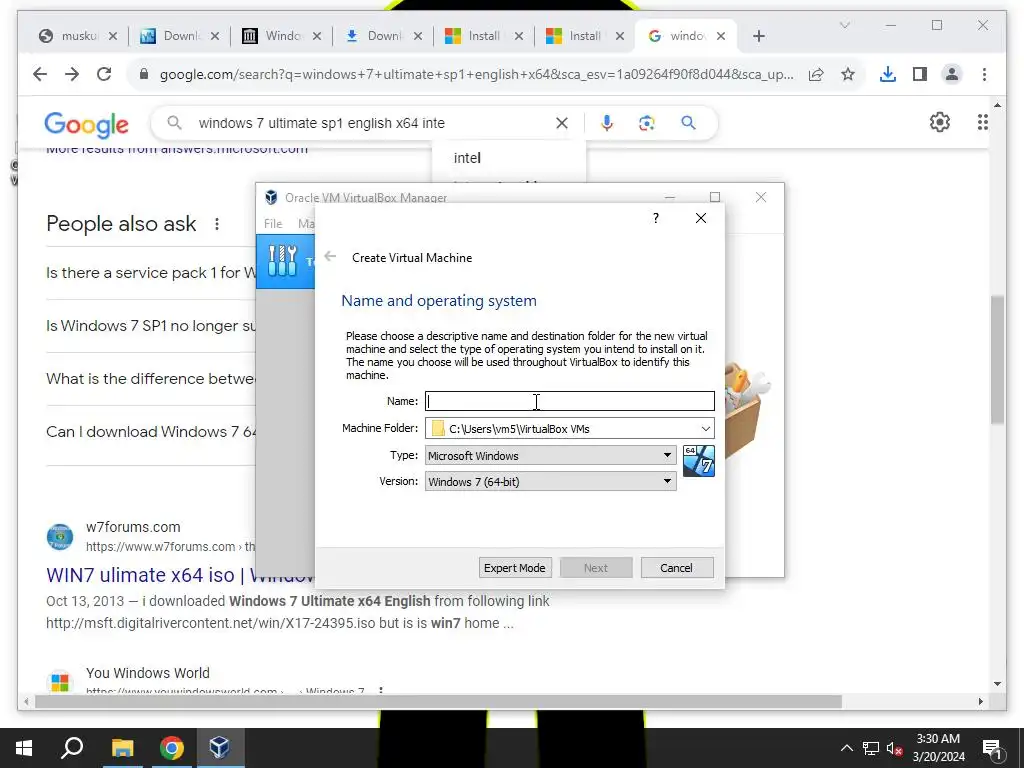Open Google quick settings gear
Screen dimensions: 1024x768
pos(940,122)
